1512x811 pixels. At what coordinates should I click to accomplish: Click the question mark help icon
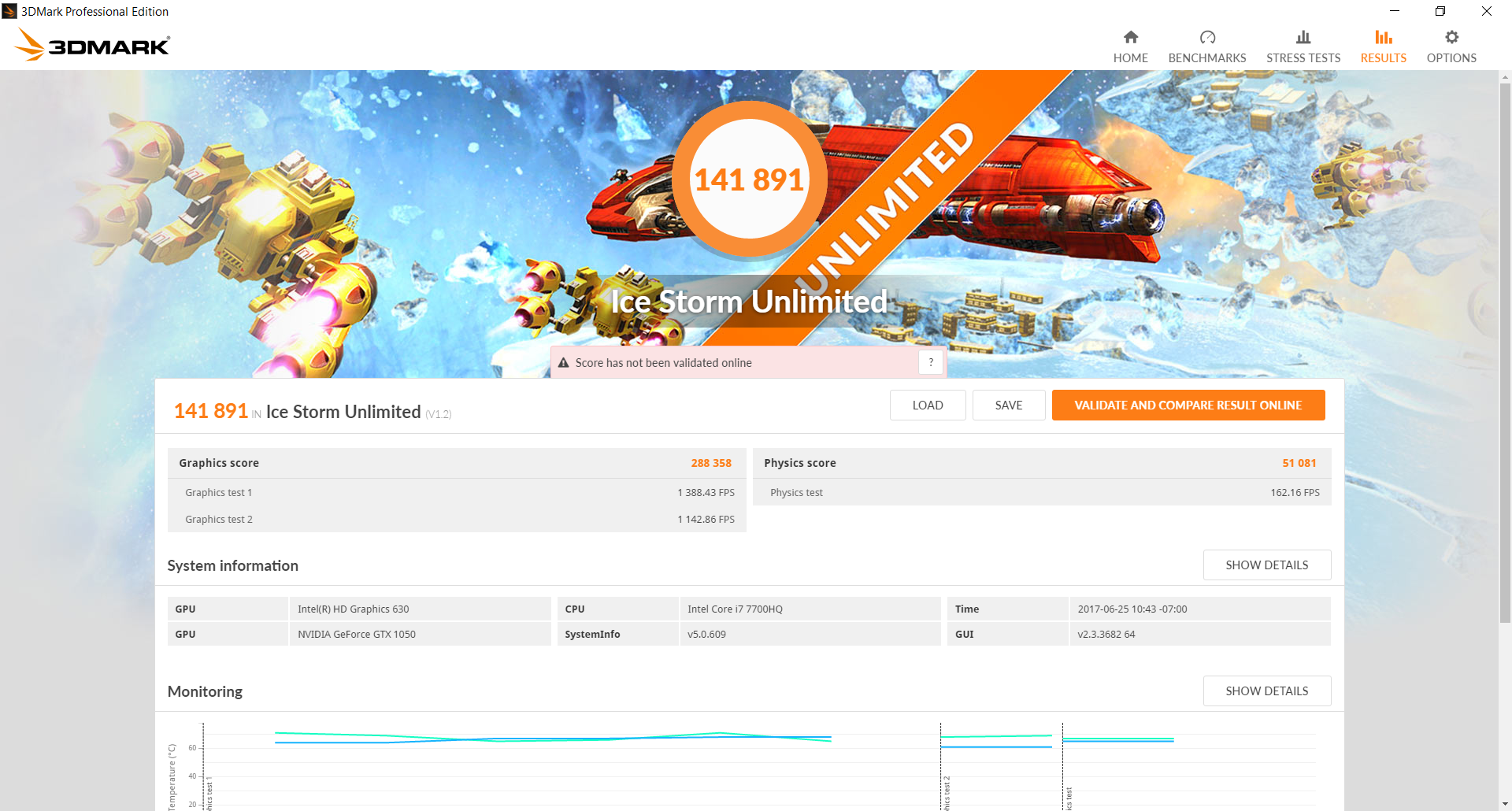click(931, 362)
